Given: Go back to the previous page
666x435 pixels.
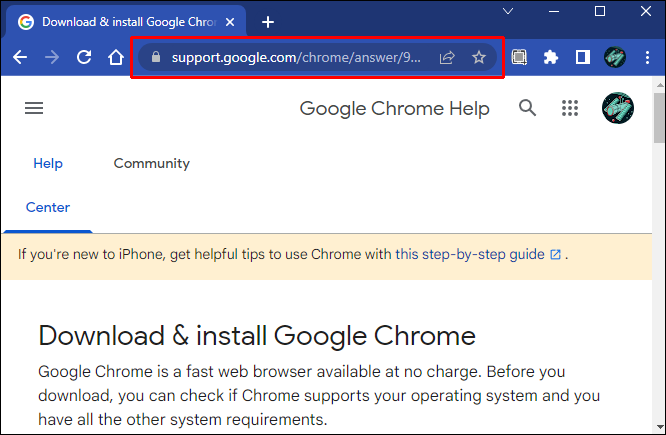Looking at the screenshot, I should tap(20, 57).
